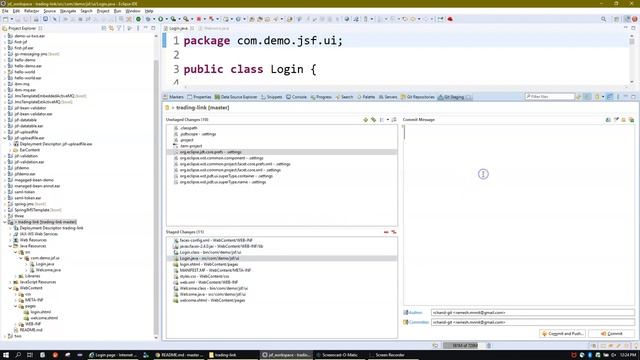Open the search magnifier near the perspectives
Image resolution: width=640 pixels, height=360 pixels.
point(603,19)
